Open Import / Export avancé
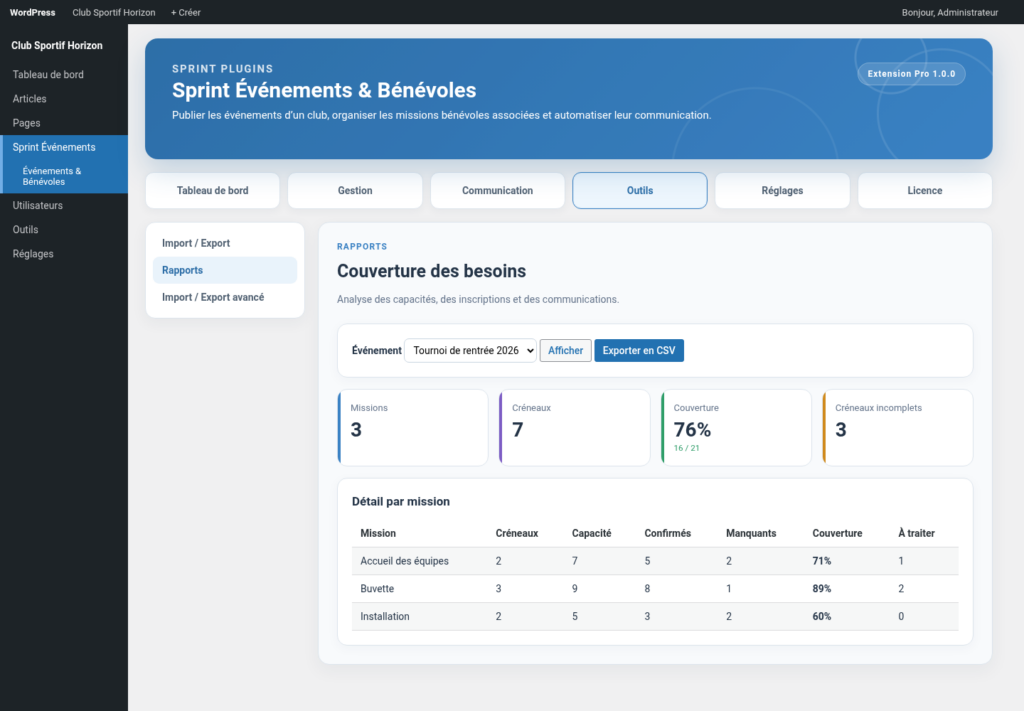The width and height of the screenshot is (1024, 711). tap(225, 297)
